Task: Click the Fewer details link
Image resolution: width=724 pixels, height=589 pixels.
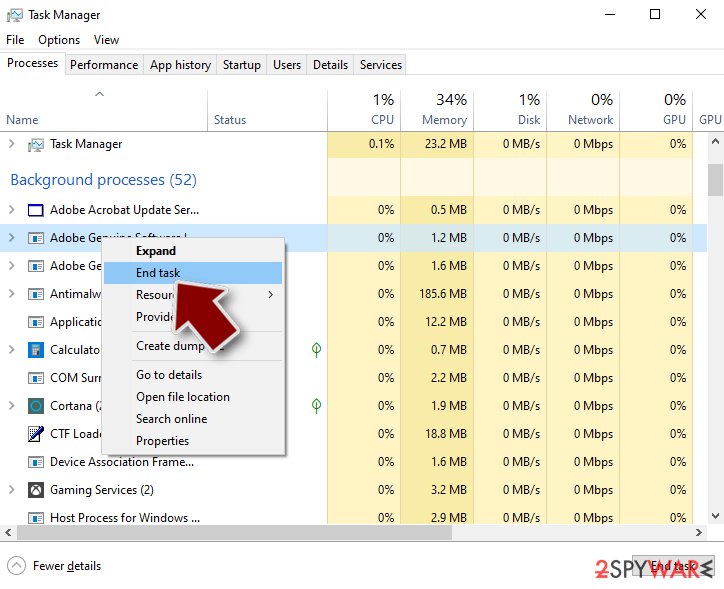Action: (x=67, y=566)
